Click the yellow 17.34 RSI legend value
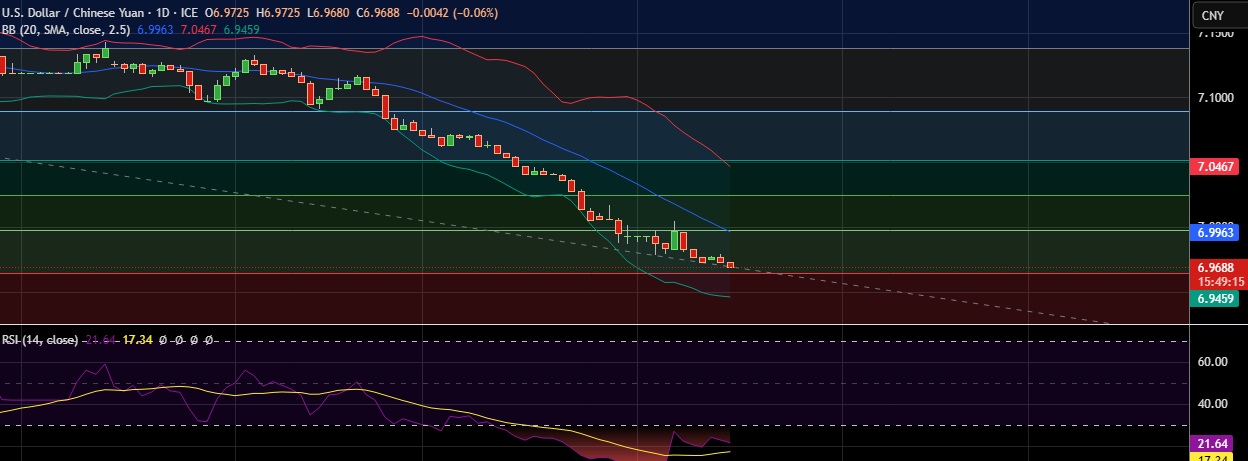 coord(135,340)
